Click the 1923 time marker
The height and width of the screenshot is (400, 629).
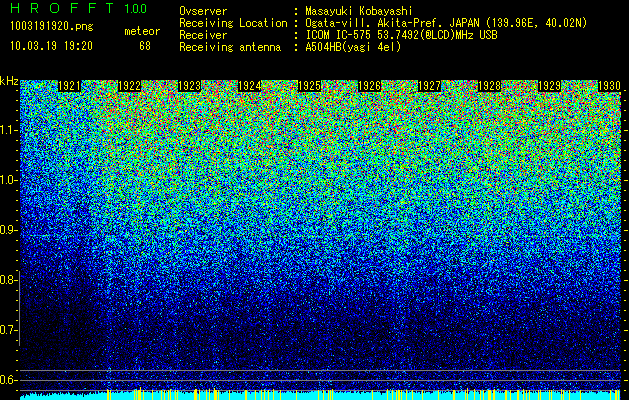click(189, 86)
